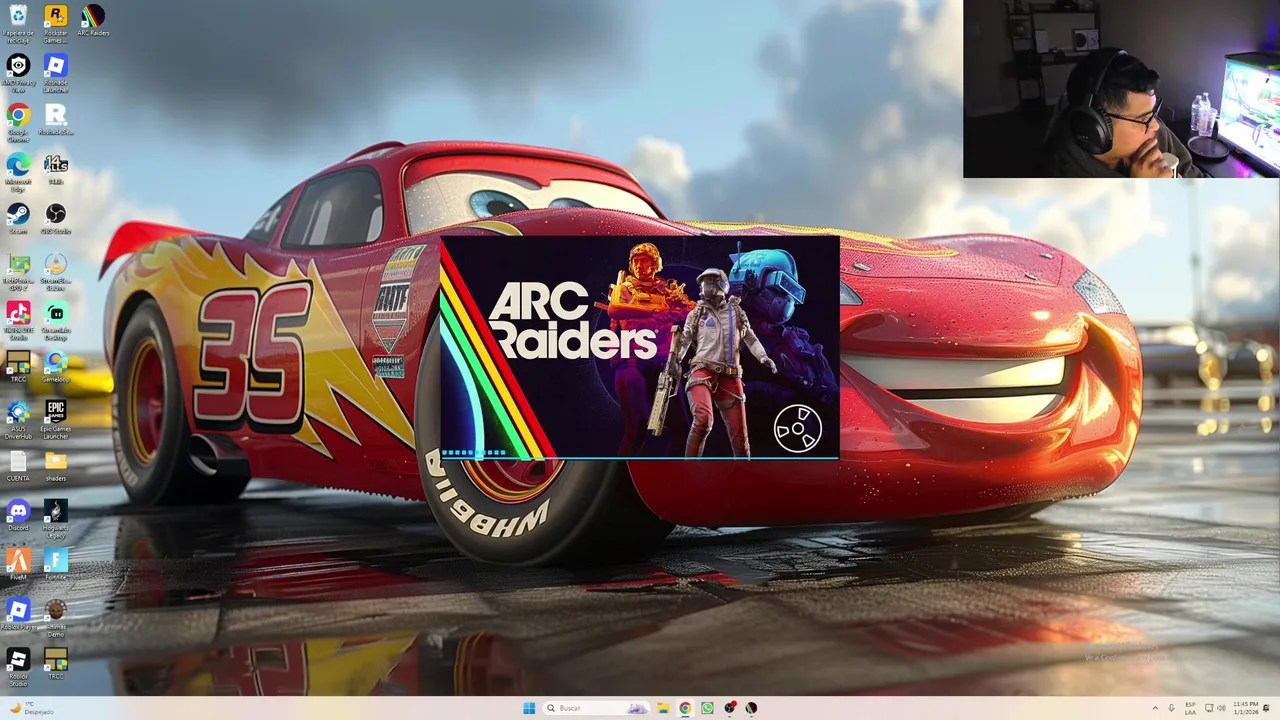Launch Google Chrome from the desktop

coord(18,122)
